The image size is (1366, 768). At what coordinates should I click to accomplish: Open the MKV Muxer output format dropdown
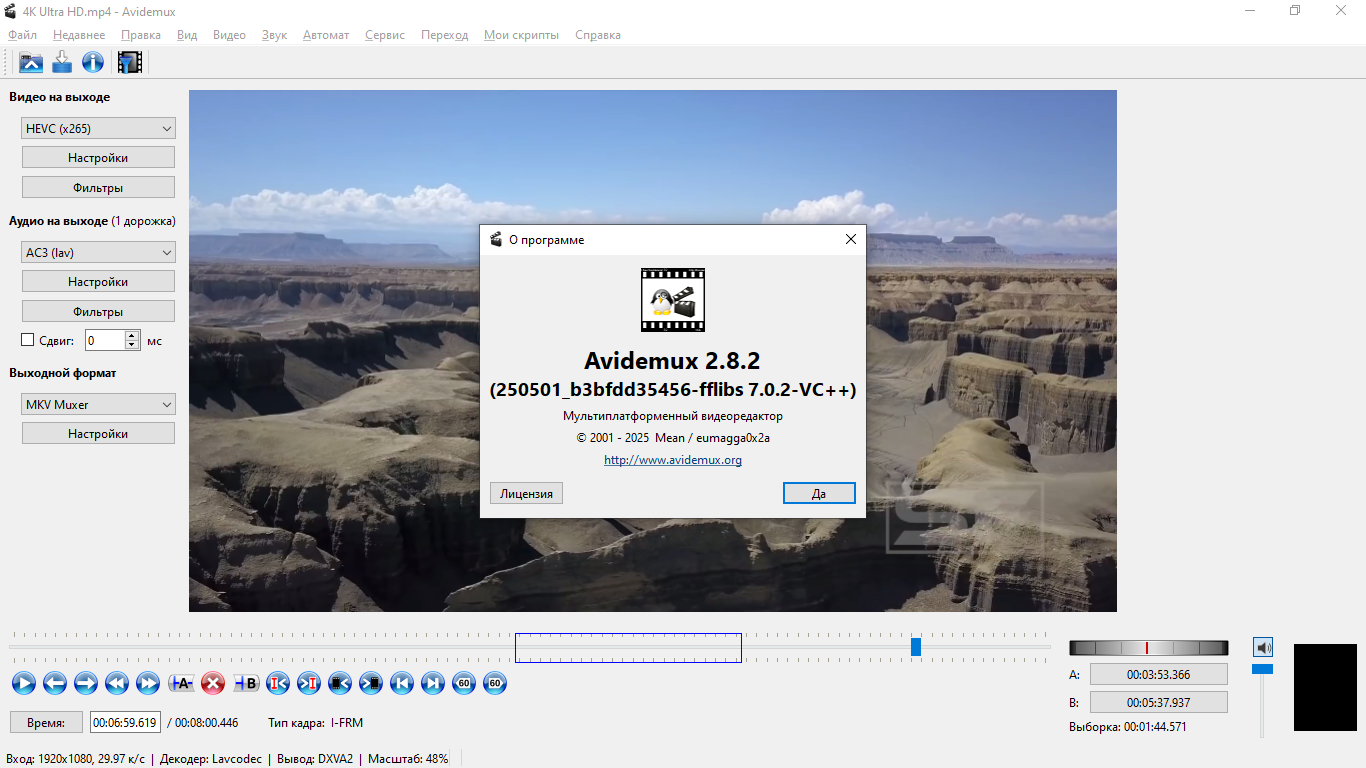click(x=98, y=405)
